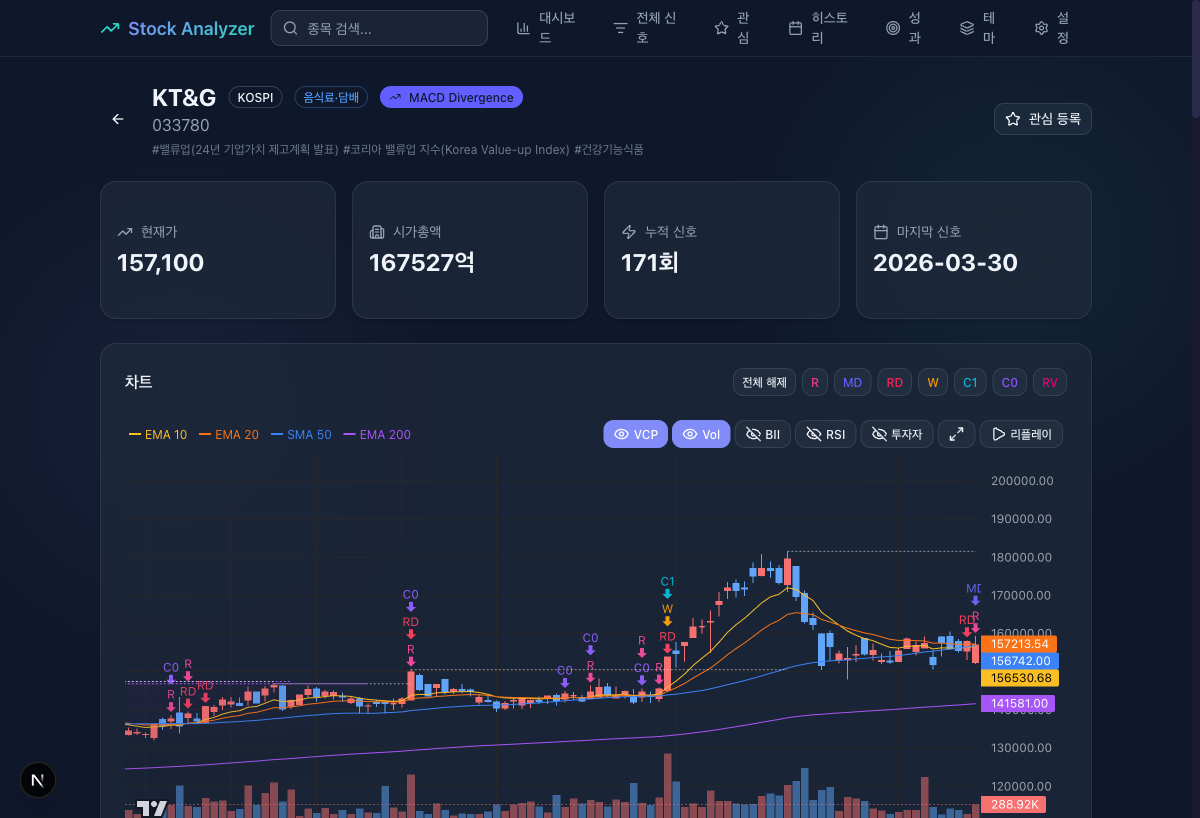Toggle the C1 signal filter
The height and width of the screenshot is (818, 1200).
coord(970,382)
